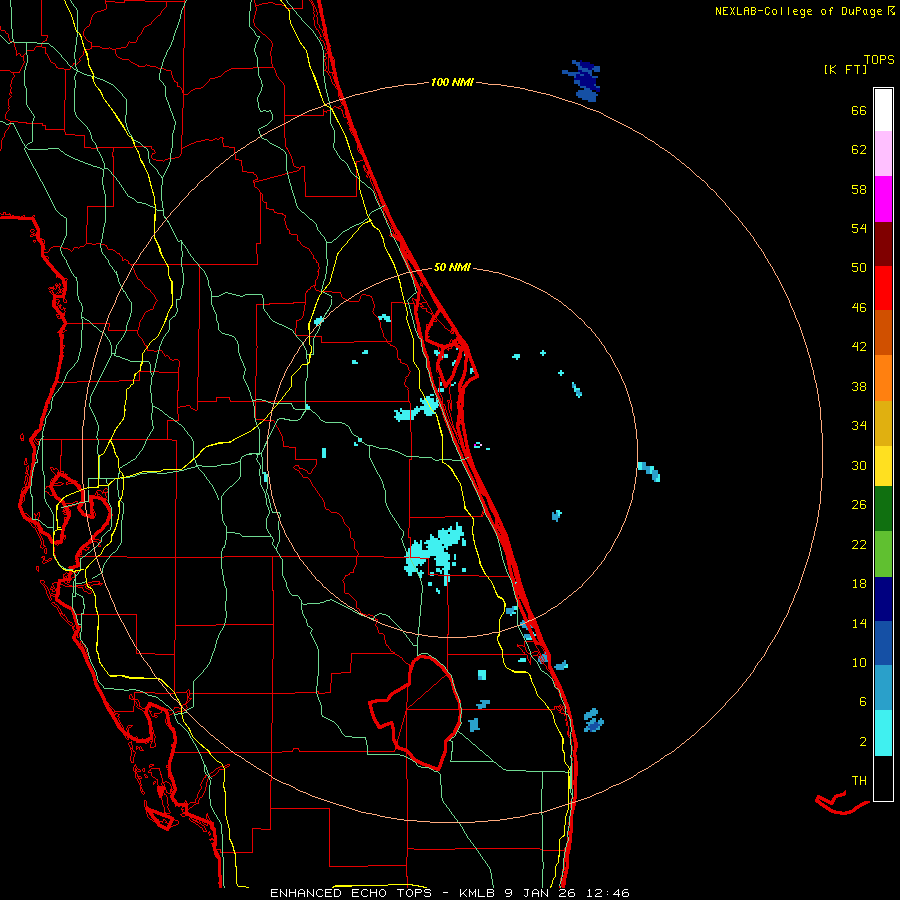Click legend value 30

[859, 465]
